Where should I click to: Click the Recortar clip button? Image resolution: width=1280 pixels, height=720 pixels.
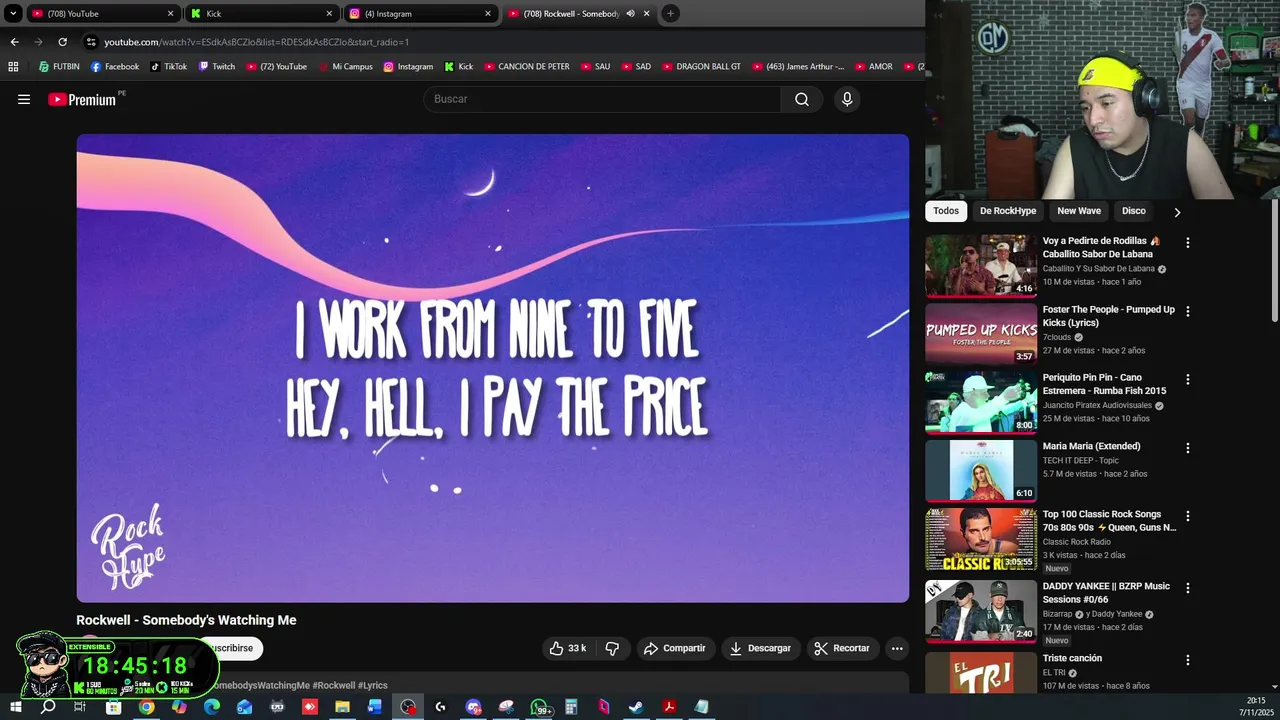click(842, 648)
